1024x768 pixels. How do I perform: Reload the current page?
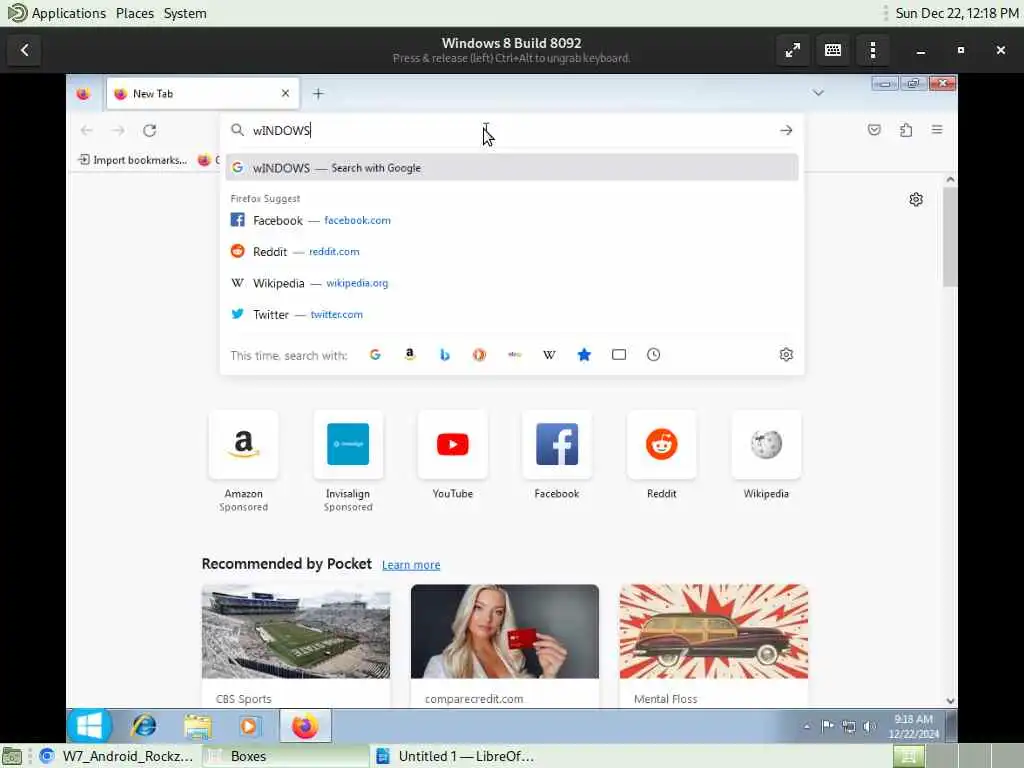tap(150, 130)
